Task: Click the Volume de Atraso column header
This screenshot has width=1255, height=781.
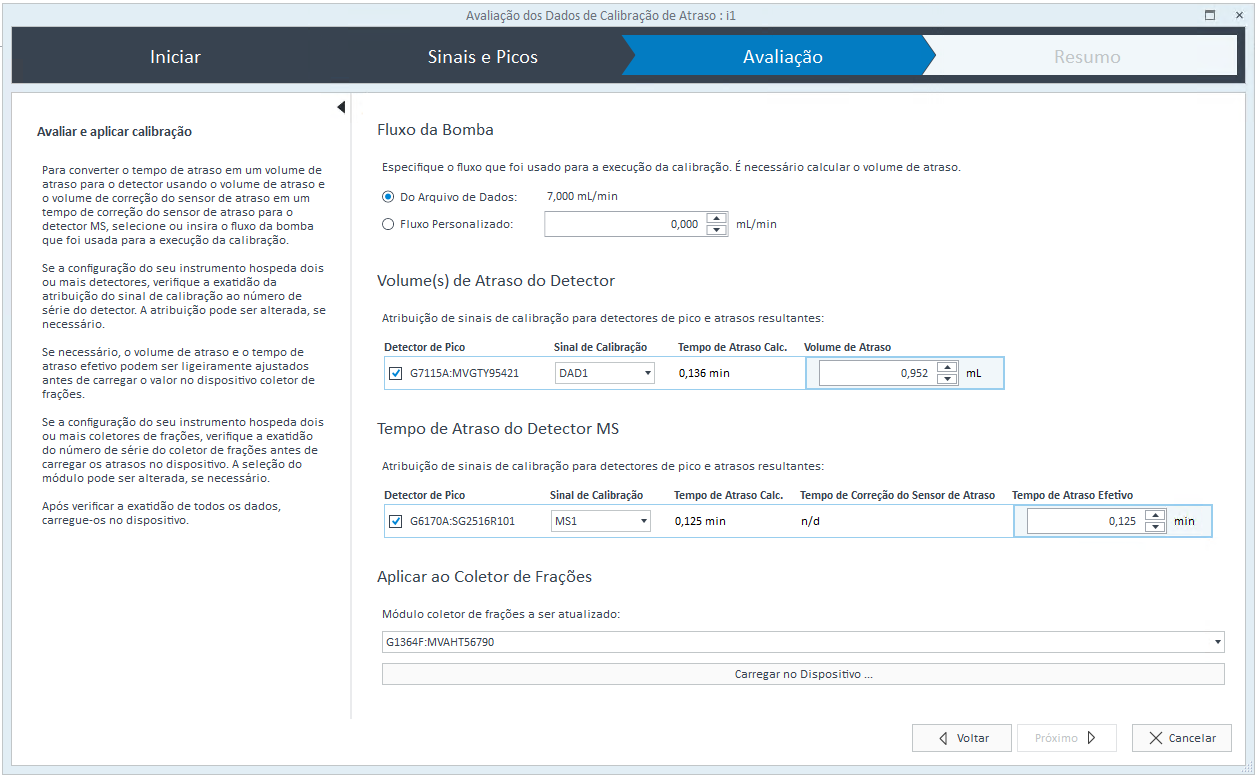Action: point(847,347)
